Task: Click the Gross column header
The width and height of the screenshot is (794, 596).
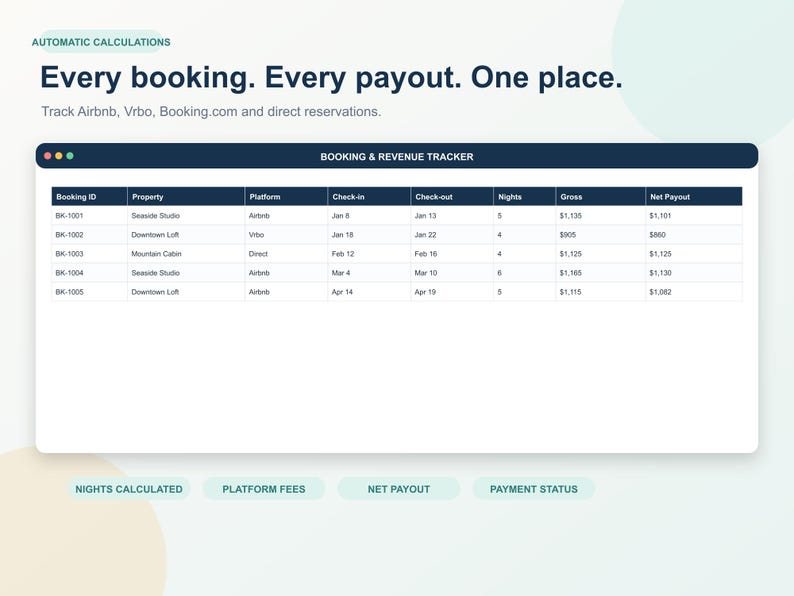Action: click(x=601, y=196)
